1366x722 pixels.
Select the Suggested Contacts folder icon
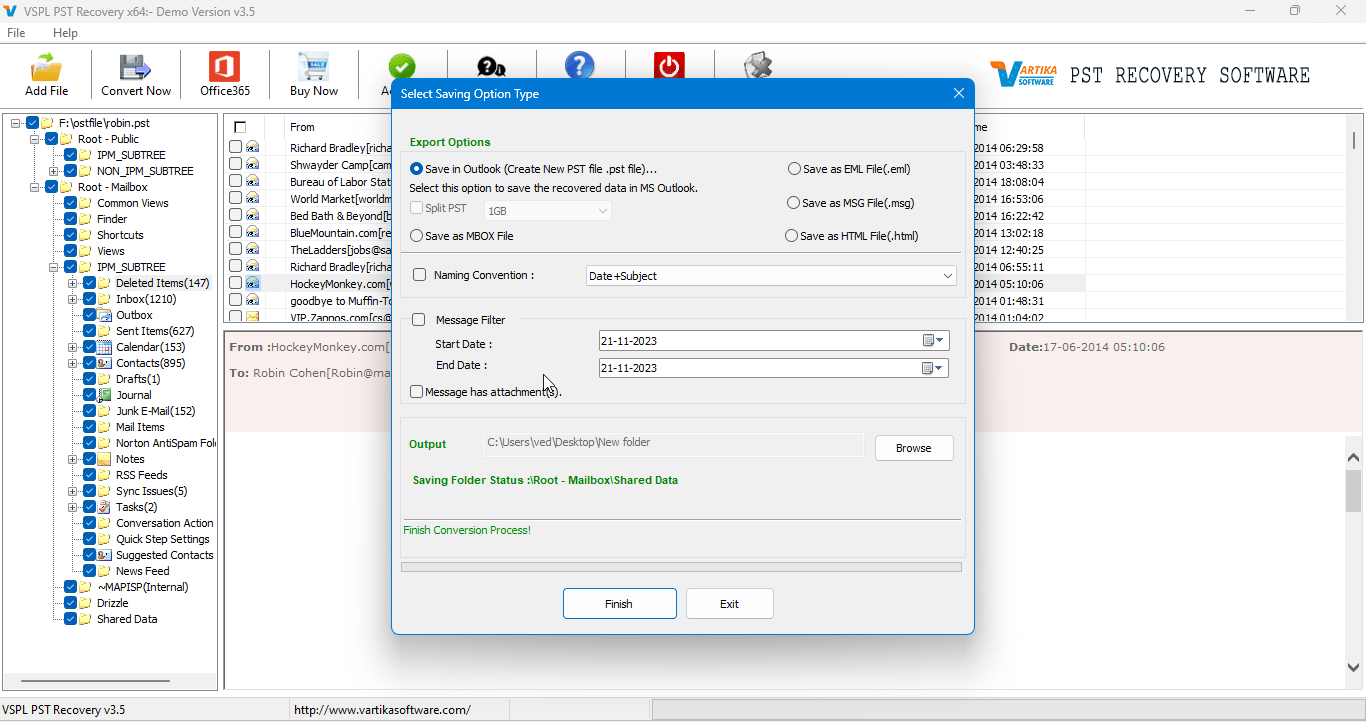(x=104, y=555)
